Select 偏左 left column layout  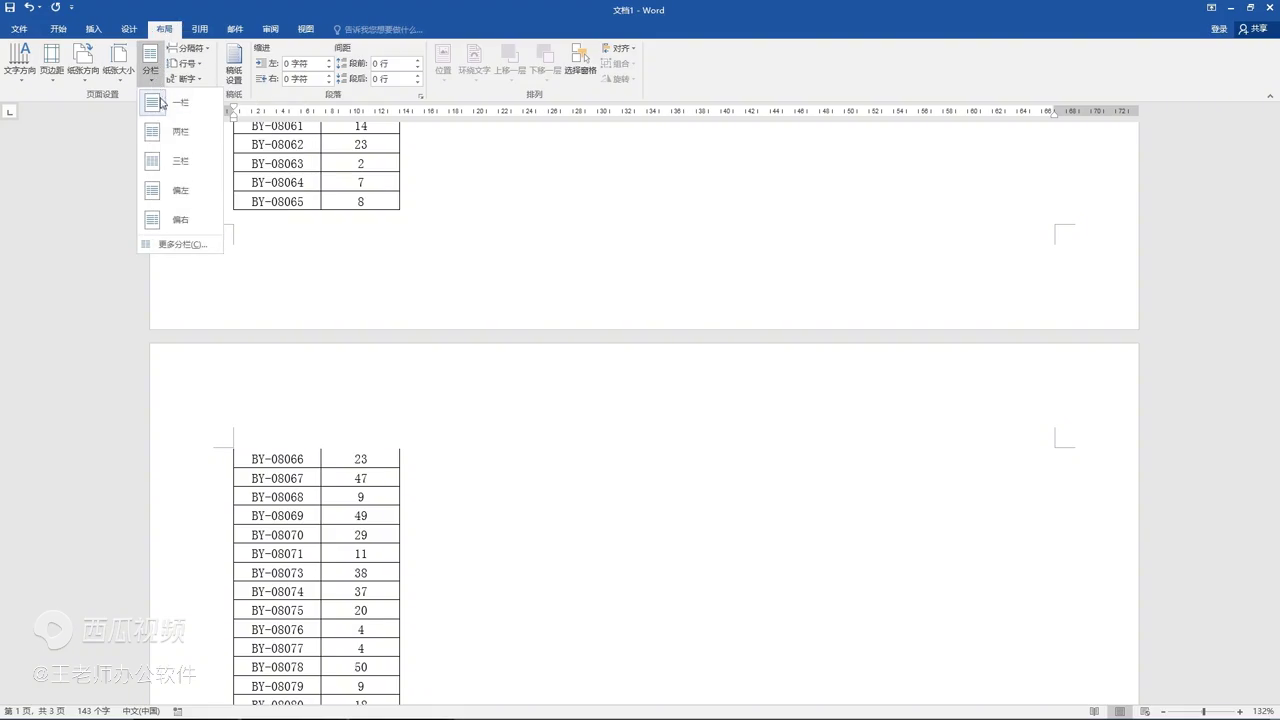[x=180, y=190]
